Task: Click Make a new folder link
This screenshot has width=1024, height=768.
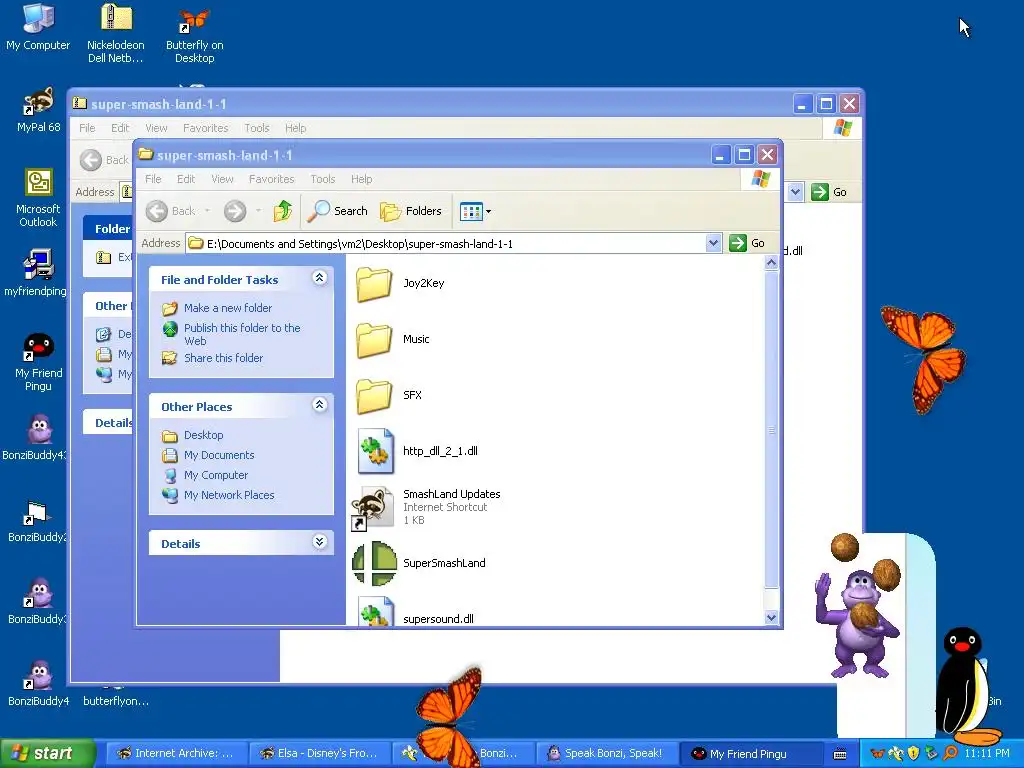Action: pyautogui.click(x=228, y=308)
